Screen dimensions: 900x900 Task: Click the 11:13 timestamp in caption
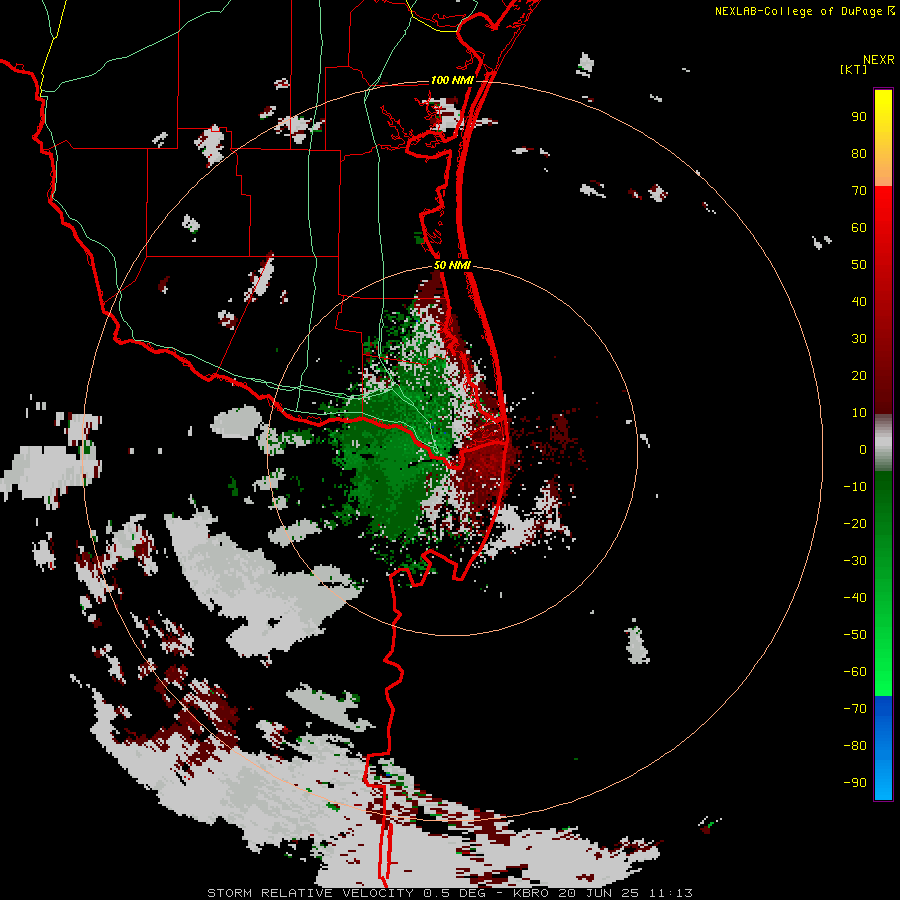(671, 893)
